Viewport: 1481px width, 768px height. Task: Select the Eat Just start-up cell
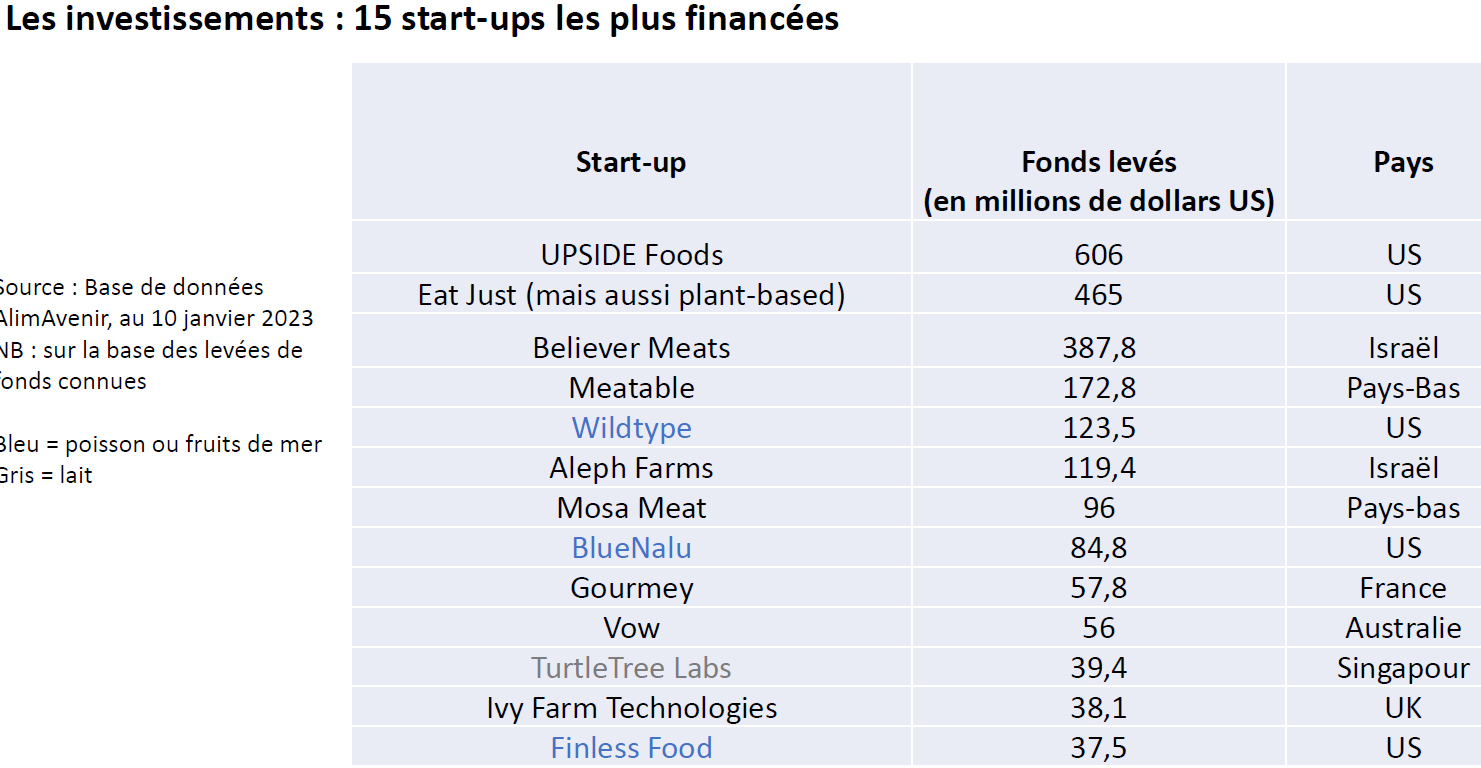tap(631, 295)
